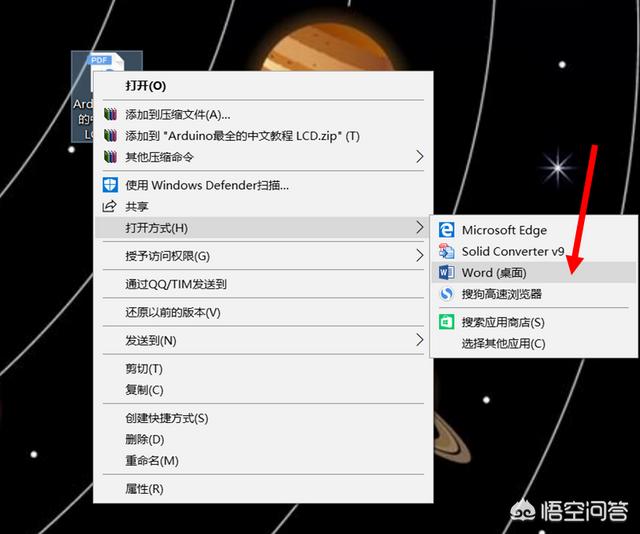
Task: Click the WinRAR icon beside 添加到压缩文件(A)
Action: point(110,114)
